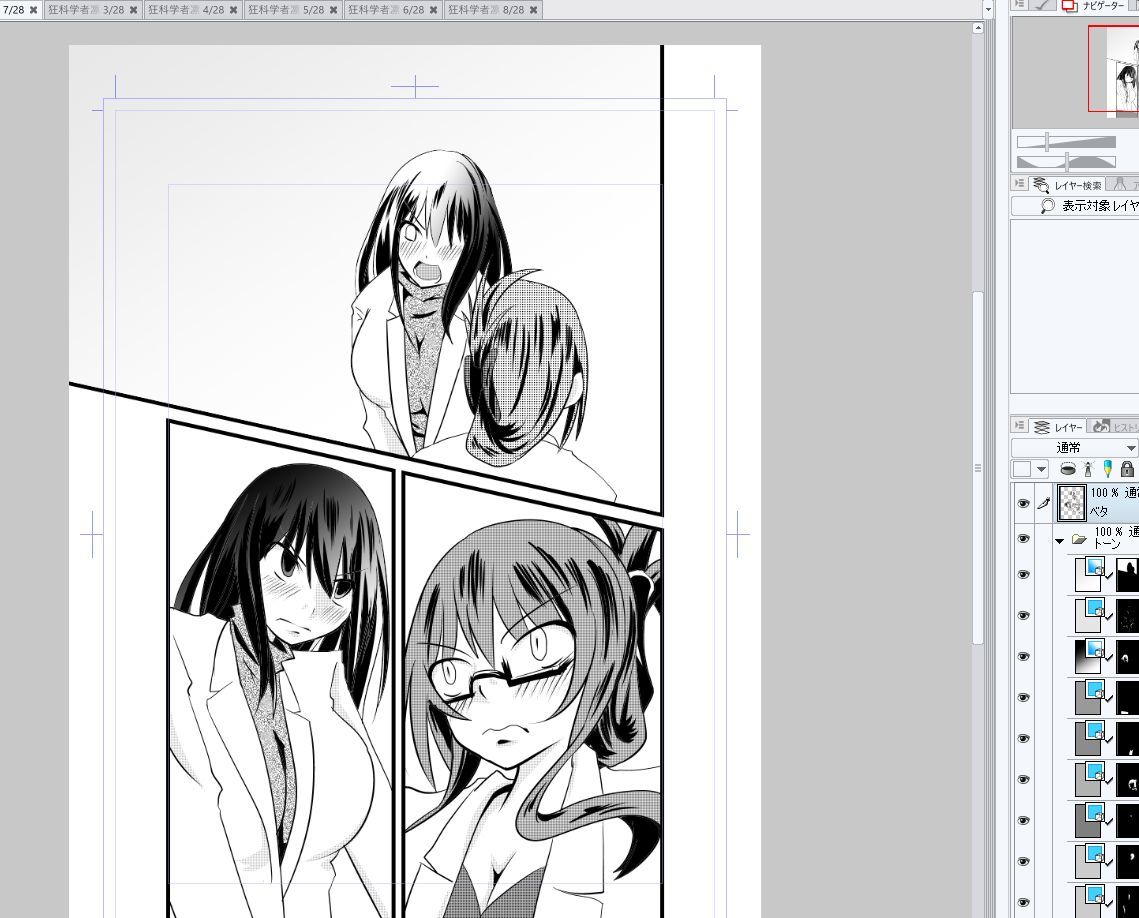Open the レイヤー panel menu icon
1139x918 pixels.
tap(1020, 426)
